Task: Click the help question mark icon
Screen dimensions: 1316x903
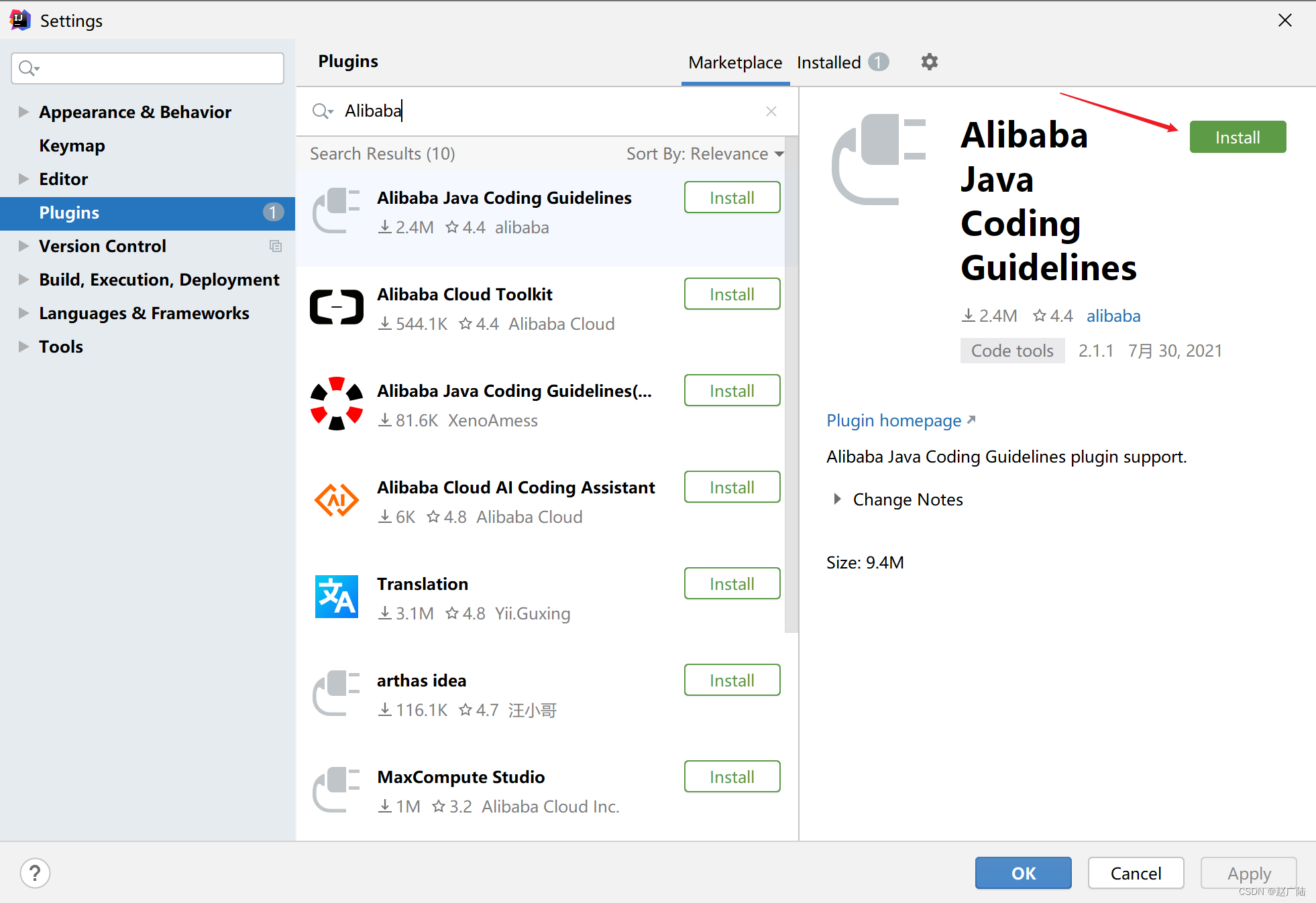Action: (x=35, y=873)
